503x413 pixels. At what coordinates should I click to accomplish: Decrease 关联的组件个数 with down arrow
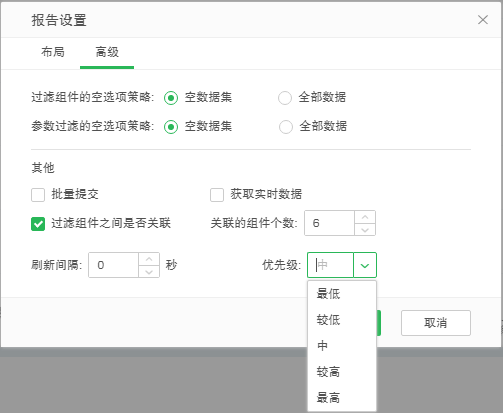pyautogui.click(x=365, y=230)
